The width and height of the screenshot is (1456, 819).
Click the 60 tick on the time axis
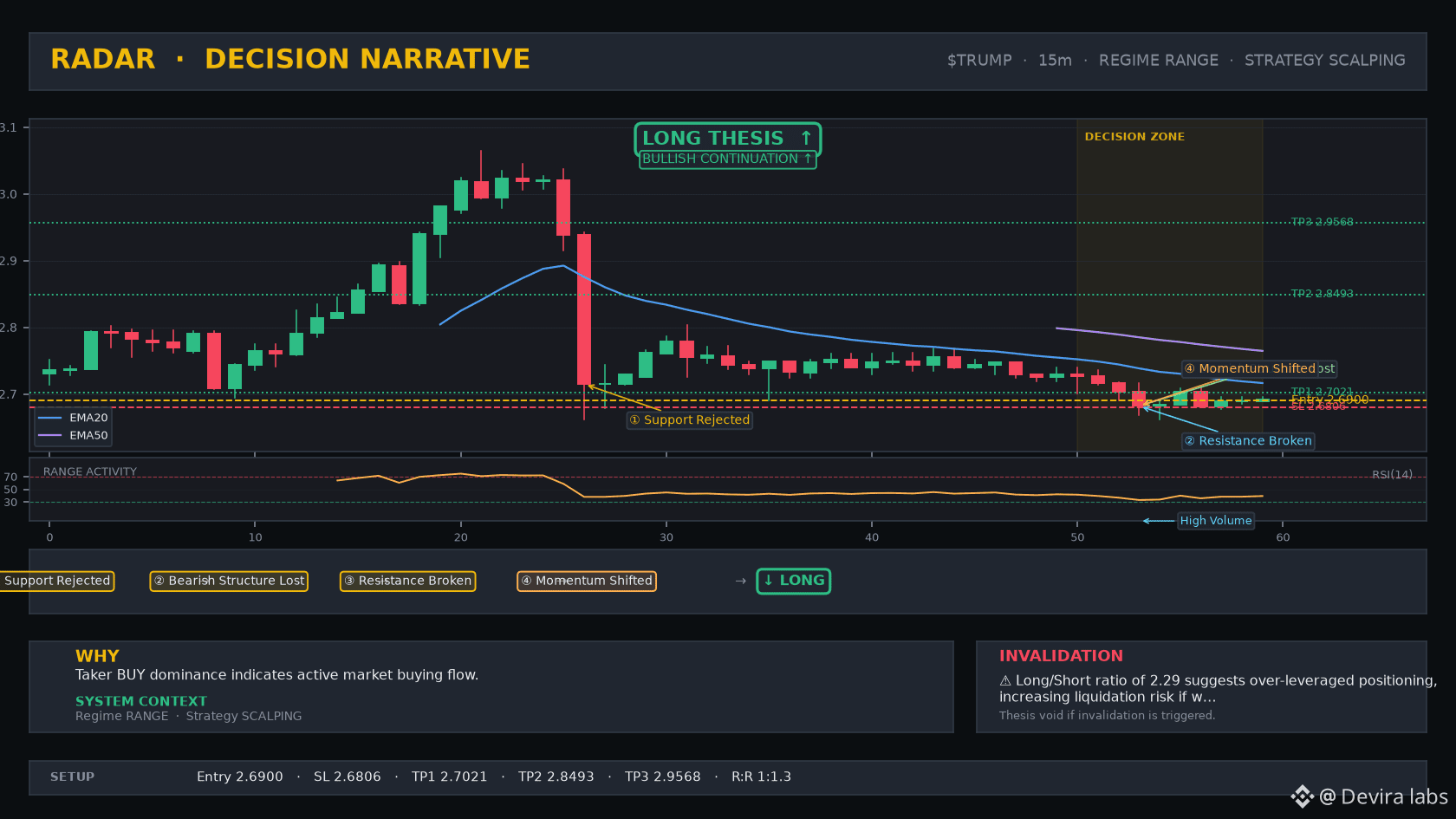pyautogui.click(x=1283, y=537)
